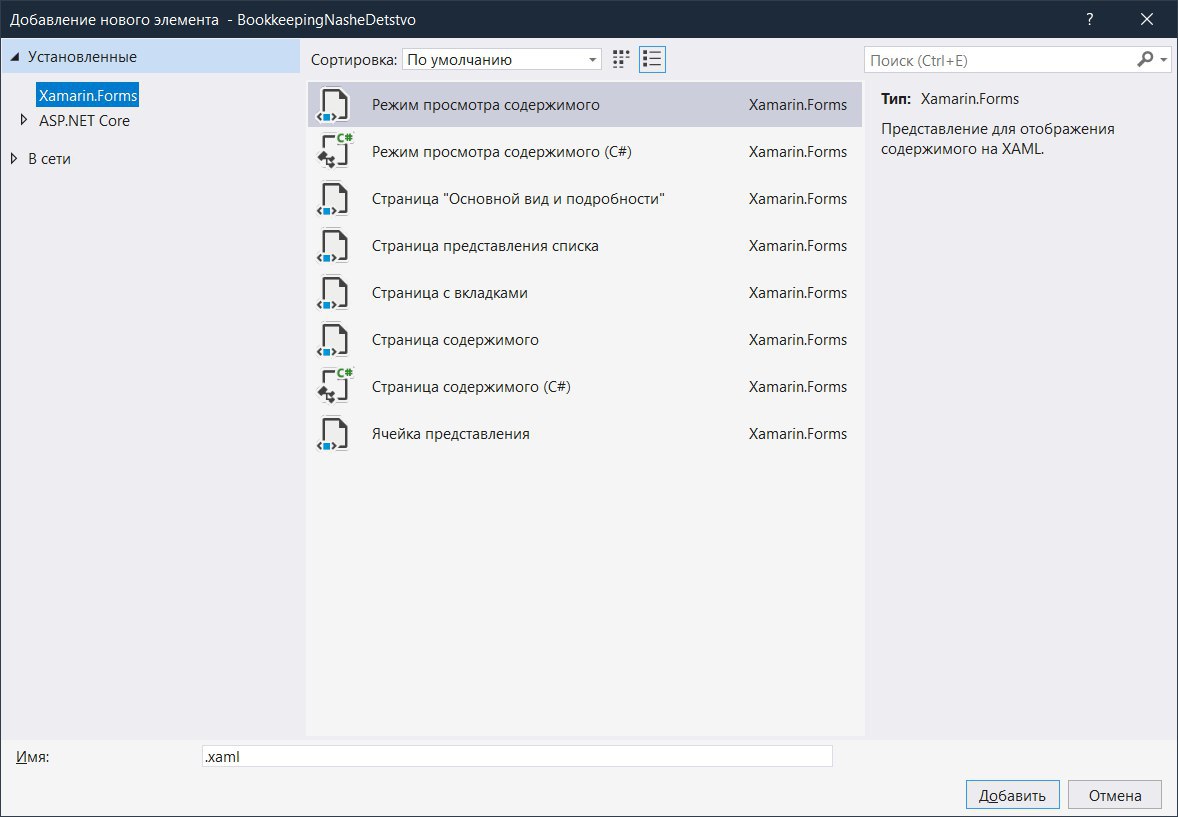
Task: Click the 'Отмена' button
Action: click(1115, 795)
